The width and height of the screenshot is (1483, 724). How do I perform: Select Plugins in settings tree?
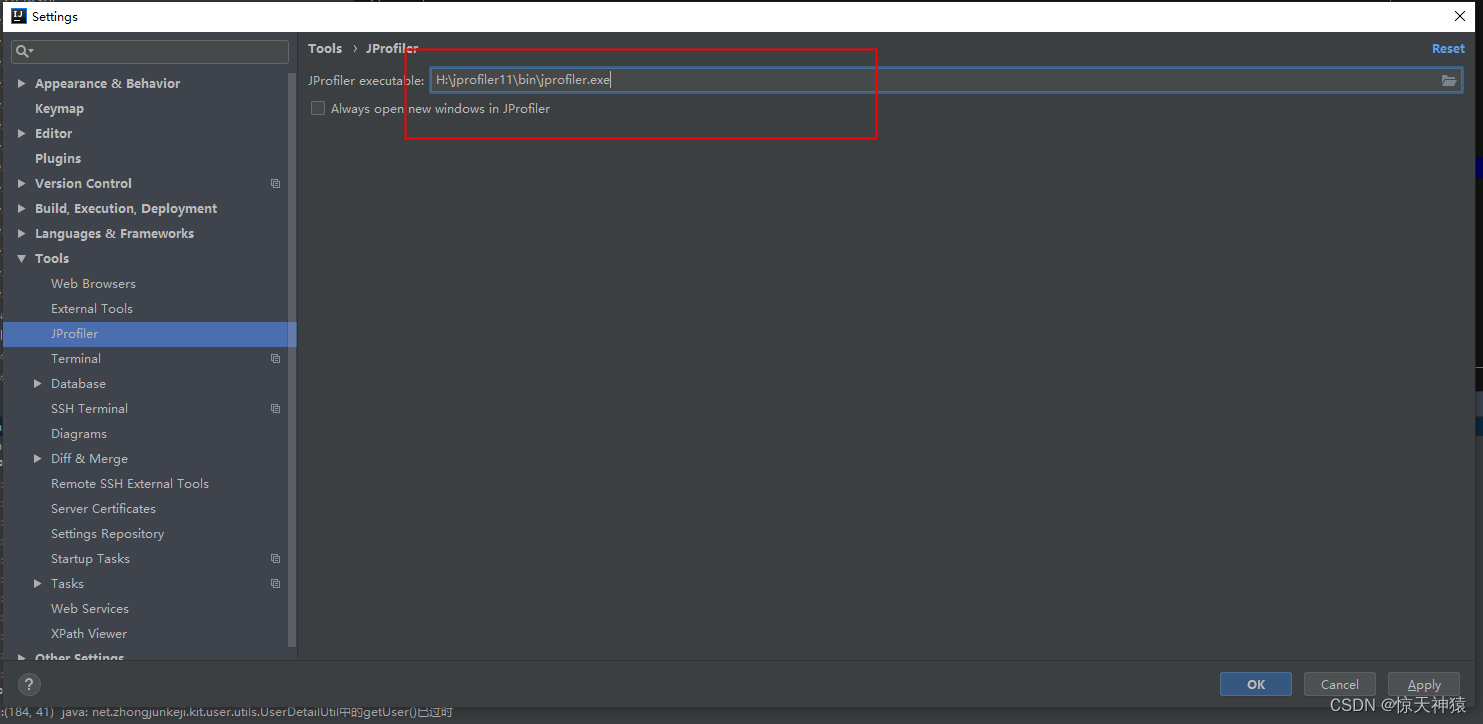[58, 159]
